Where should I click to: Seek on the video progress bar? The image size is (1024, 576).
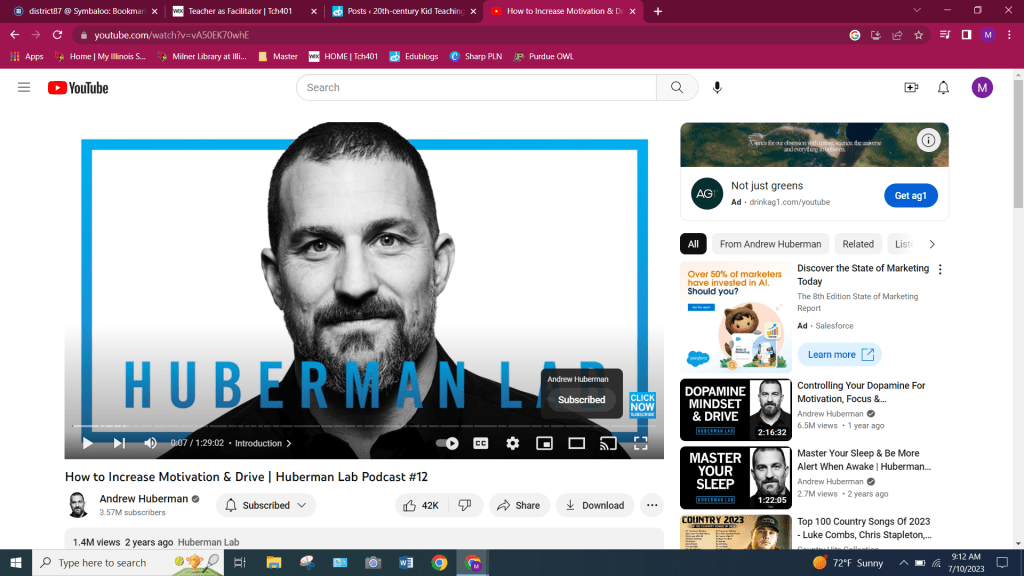click(364, 426)
